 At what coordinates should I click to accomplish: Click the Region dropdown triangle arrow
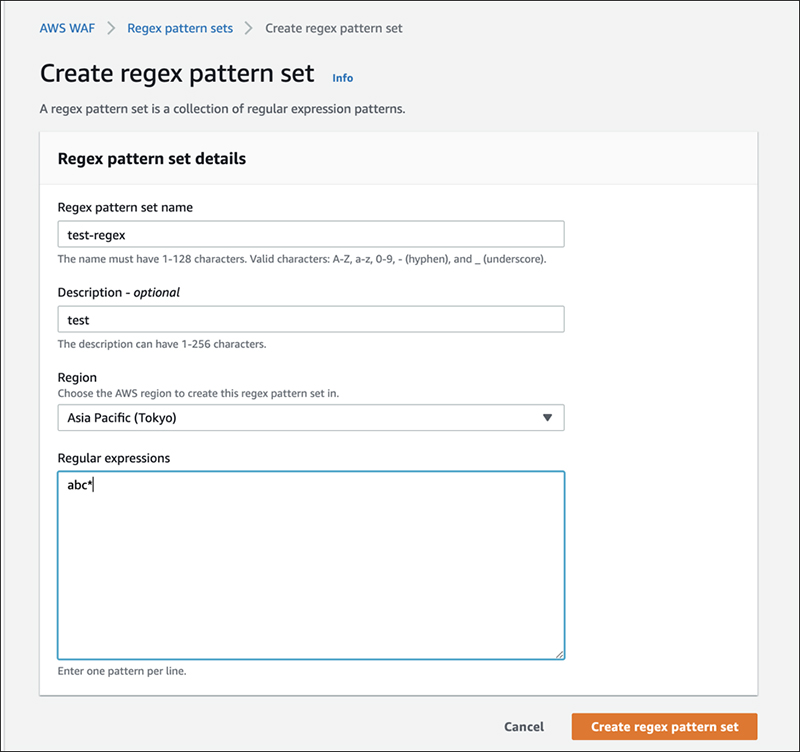pos(547,418)
